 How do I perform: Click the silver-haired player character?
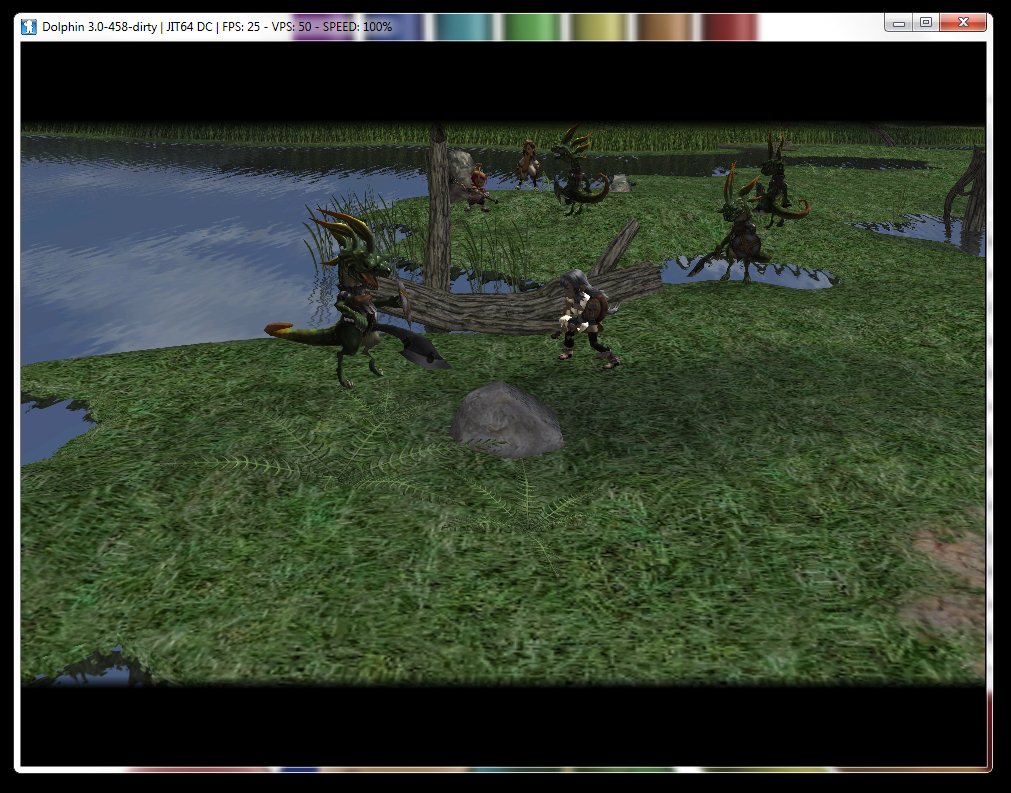pyautogui.click(x=583, y=316)
